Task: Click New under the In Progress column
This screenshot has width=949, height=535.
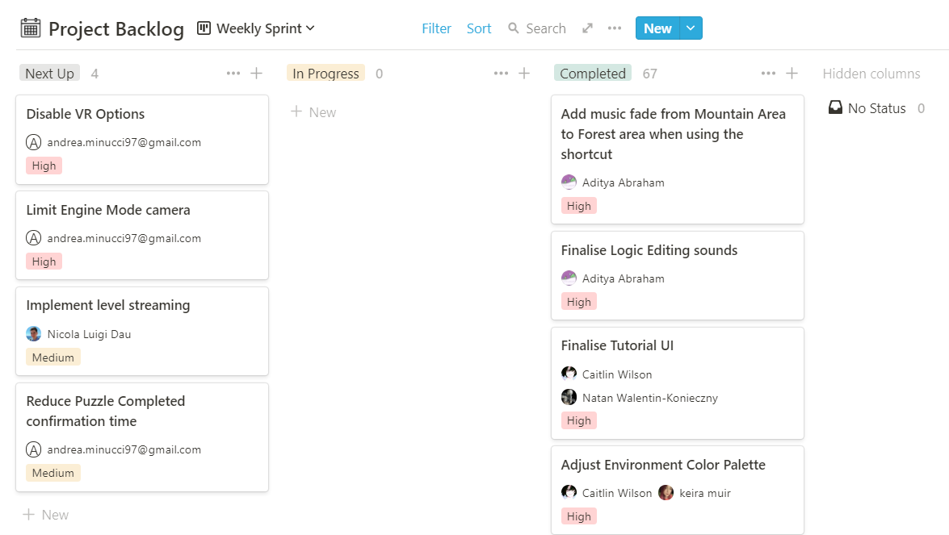Action: [x=314, y=112]
